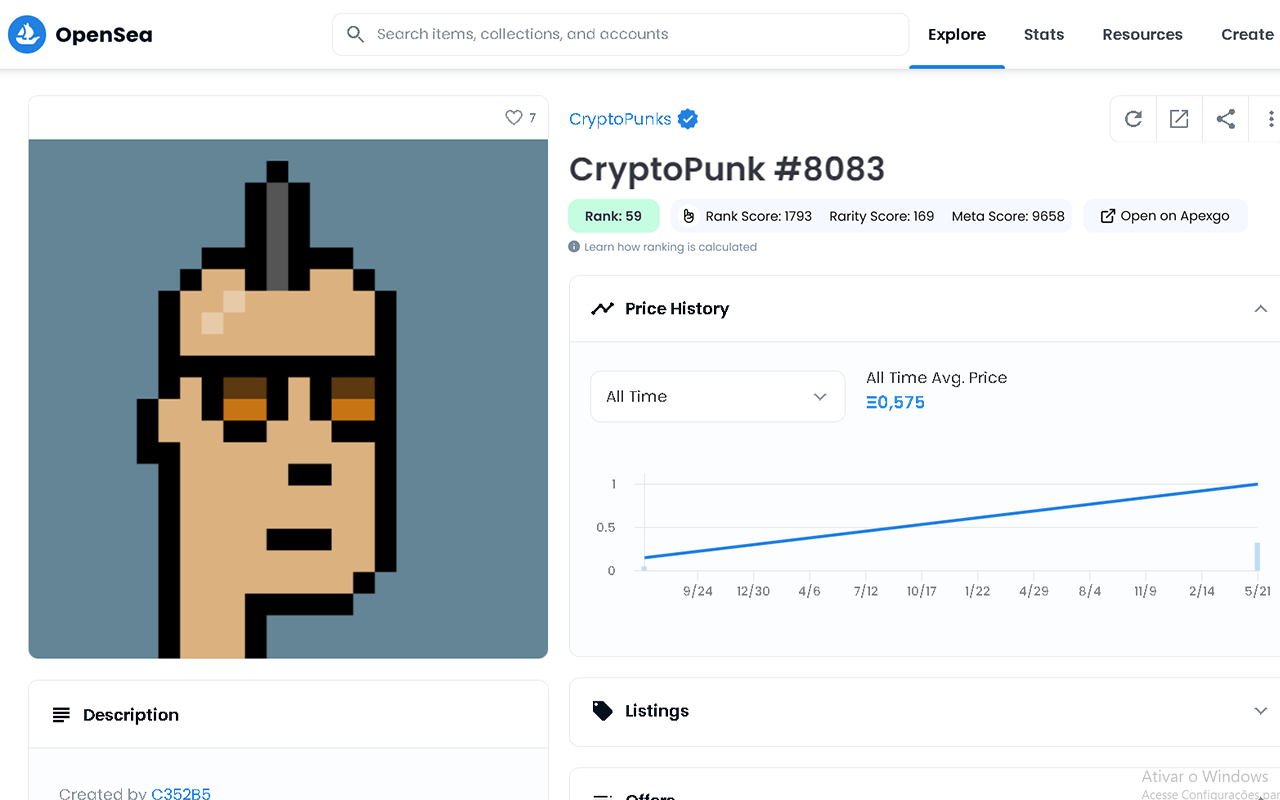Open the All Time date range dropdown
The image size is (1280, 800).
(x=717, y=396)
